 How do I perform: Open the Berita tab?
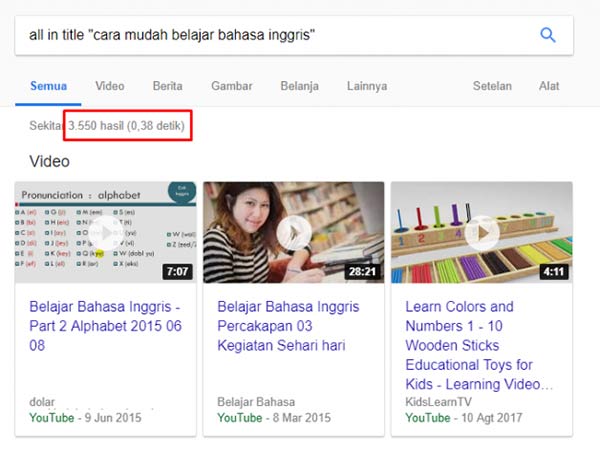(x=168, y=86)
